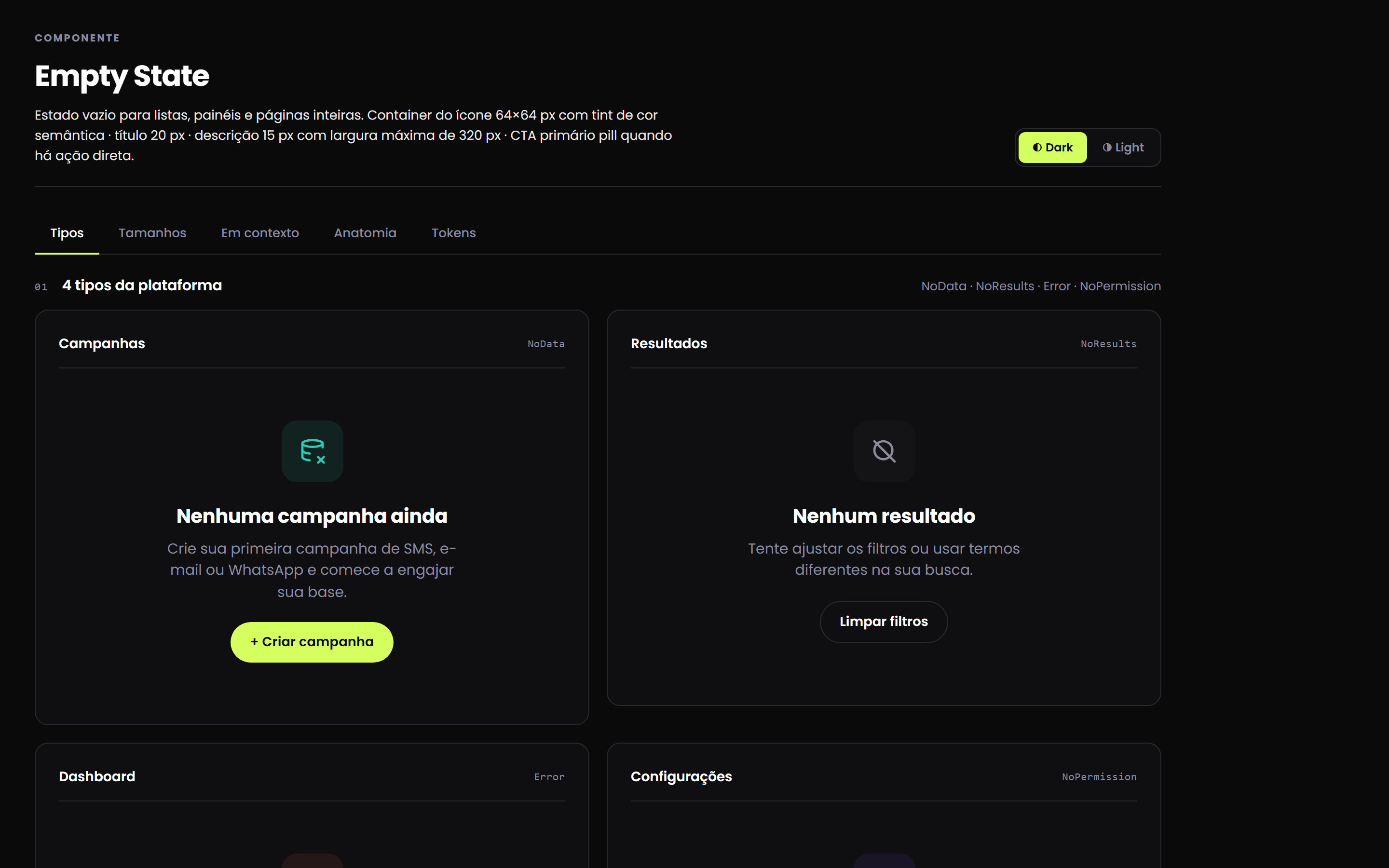The height and width of the screenshot is (868, 1389).
Task: Click the database NoData icon in Campanhas
Action: point(312,451)
